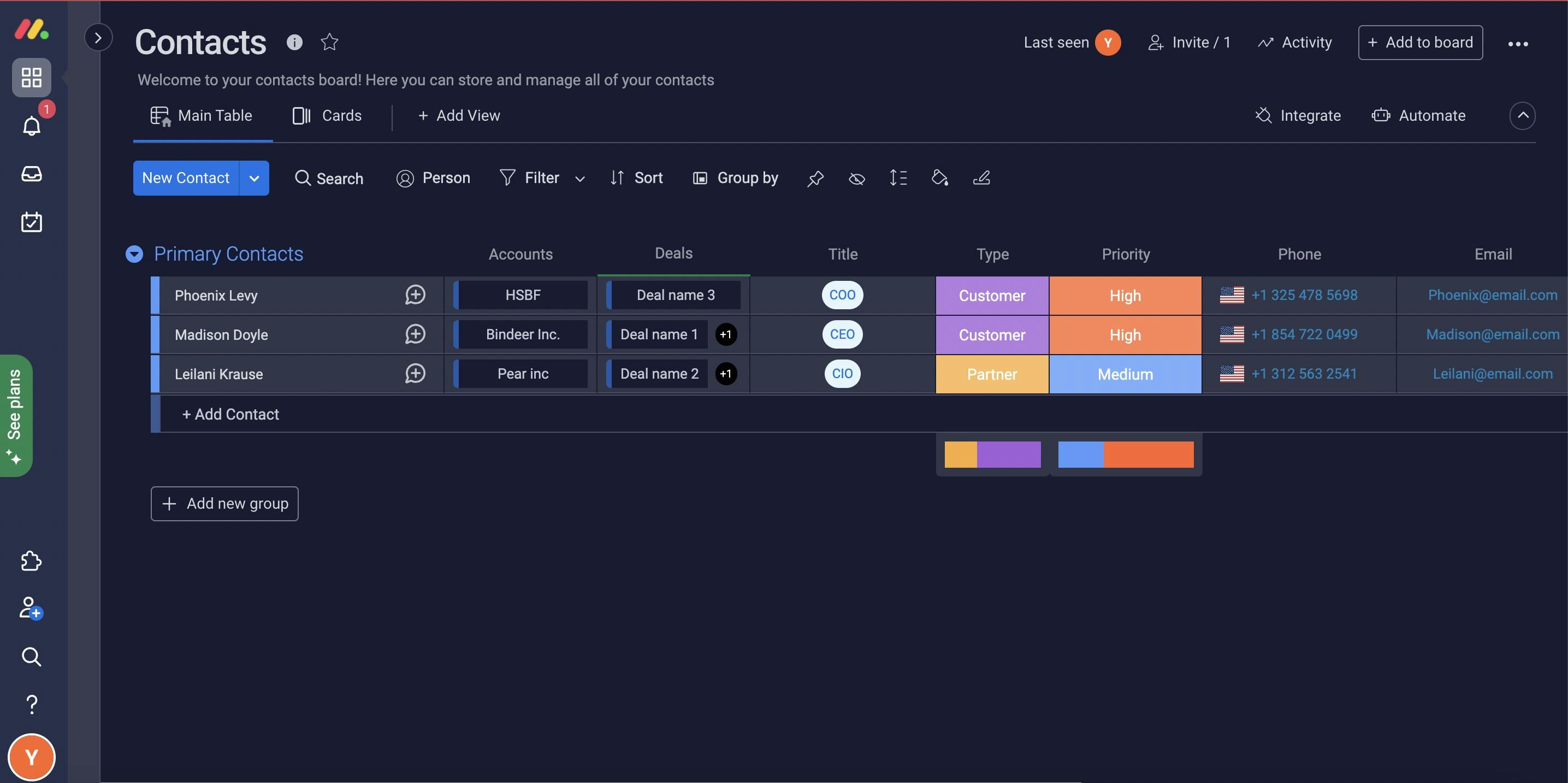This screenshot has width=1568, height=783.
Task: Open My Work calendar icon
Action: pos(32,222)
